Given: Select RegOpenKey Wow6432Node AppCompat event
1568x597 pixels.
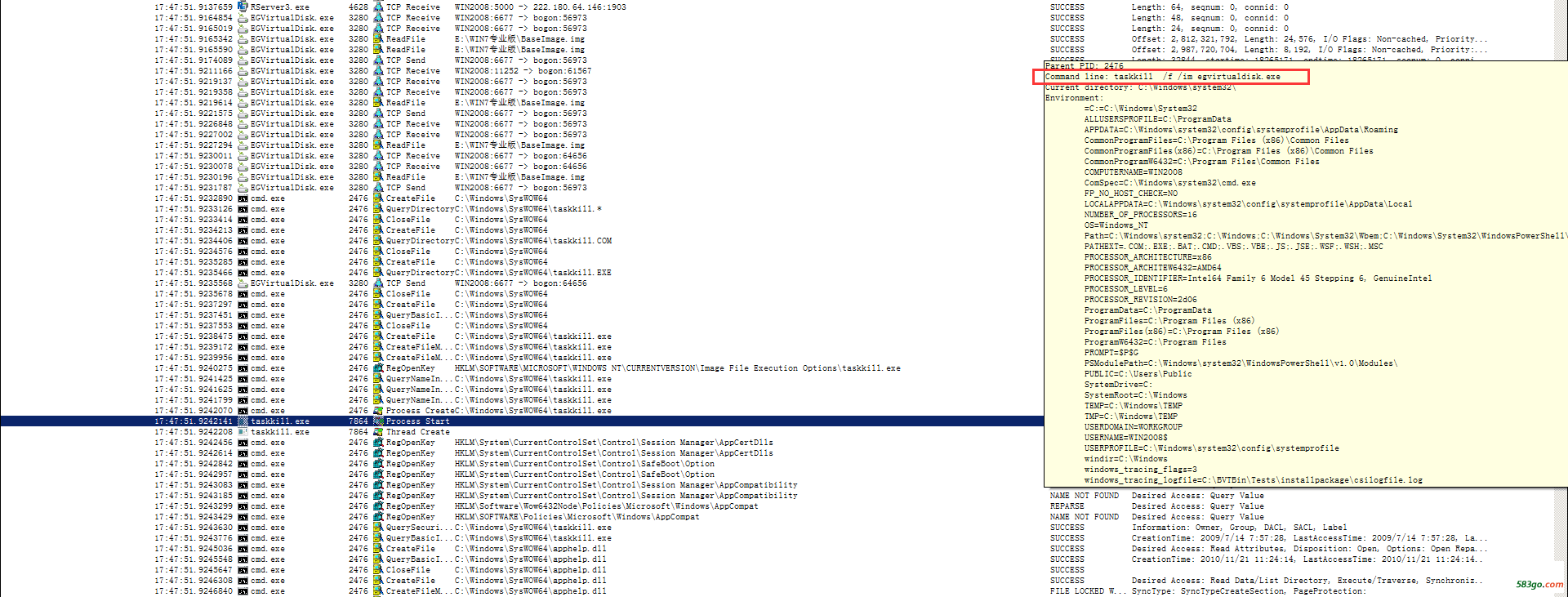Looking at the screenshot, I should tap(572, 506).
